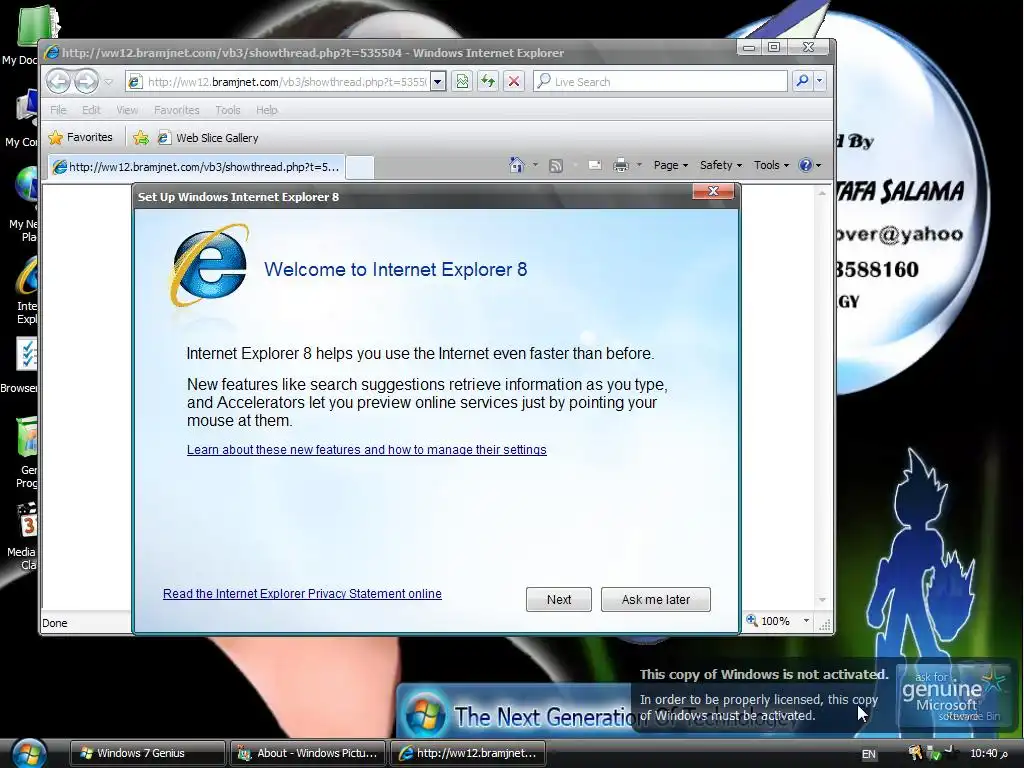Click the Read Mail icon
Viewport: 1024px width, 768px height.
point(595,165)
